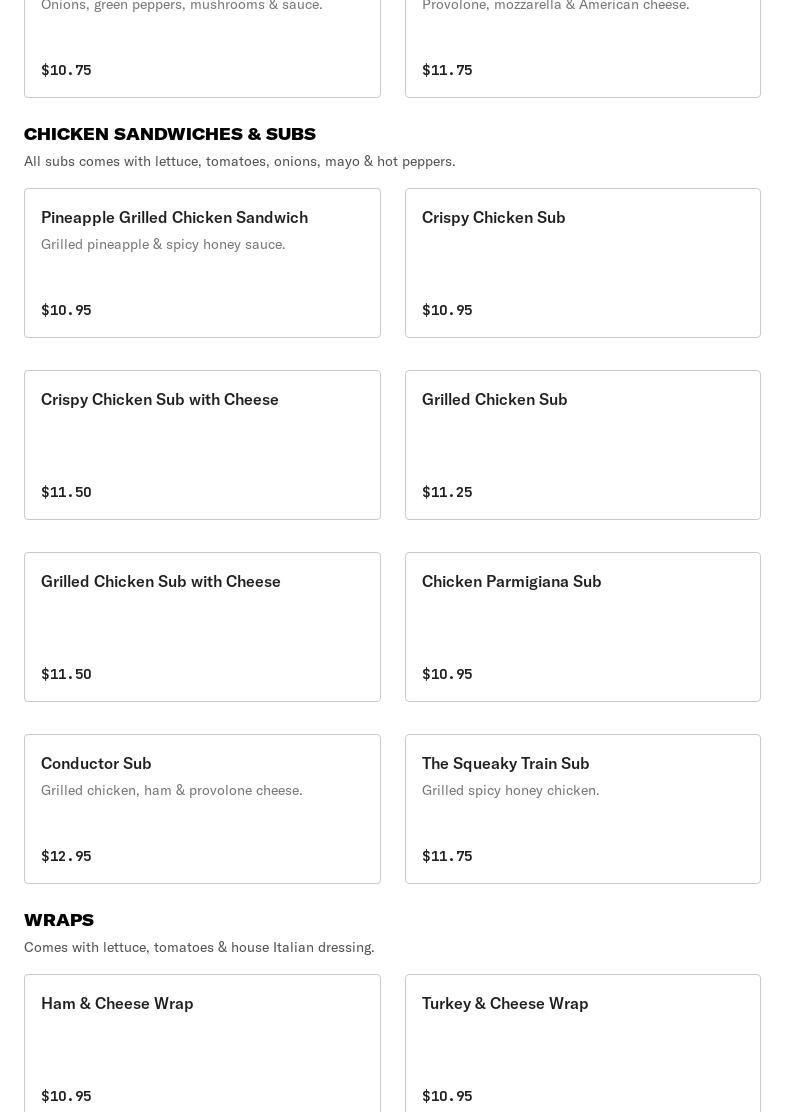This screenshot has height=1112, width=785.
Task: Open the $11.75 provolone cheese item card
Action: pyautogui.click(x=583, y=49)
